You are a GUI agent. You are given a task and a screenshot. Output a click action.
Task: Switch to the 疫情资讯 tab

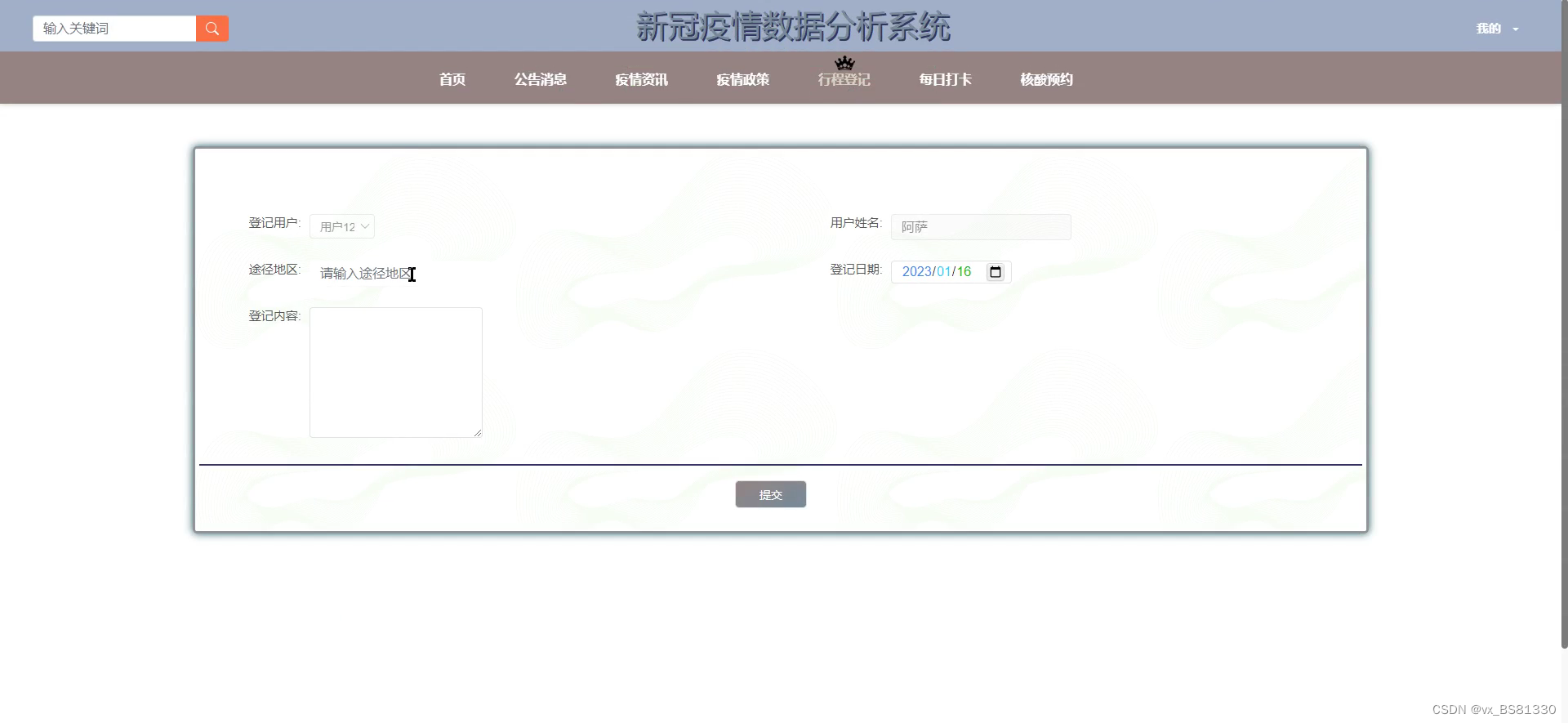641,79
